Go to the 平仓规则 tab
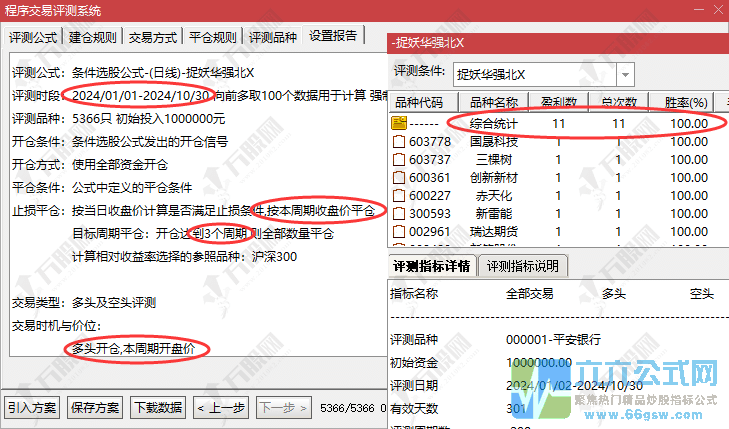The height and width of the screenshot is (429, 729). (x=213, y=37)
